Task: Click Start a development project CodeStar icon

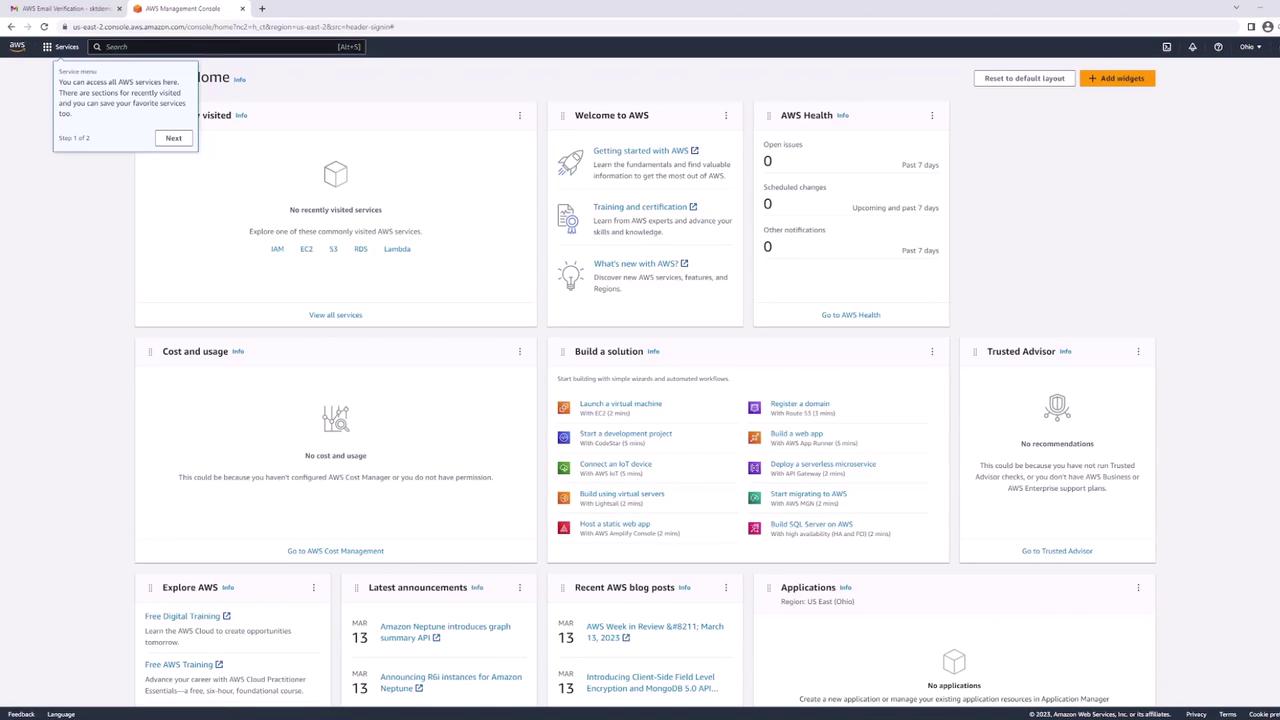Action: pyautogui.click(x=564, y=438)
